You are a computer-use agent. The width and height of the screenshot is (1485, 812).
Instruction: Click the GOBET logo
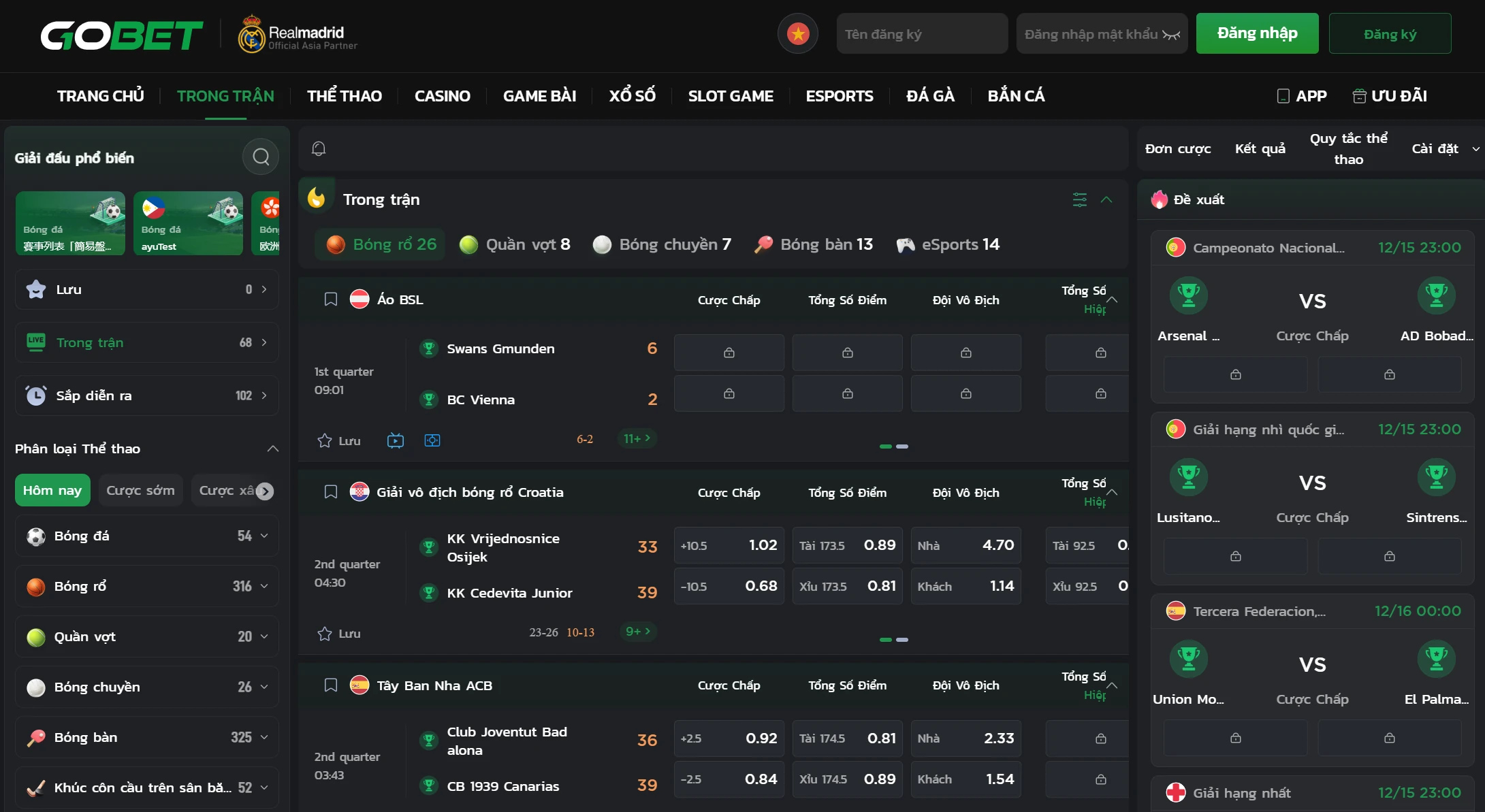122,35
